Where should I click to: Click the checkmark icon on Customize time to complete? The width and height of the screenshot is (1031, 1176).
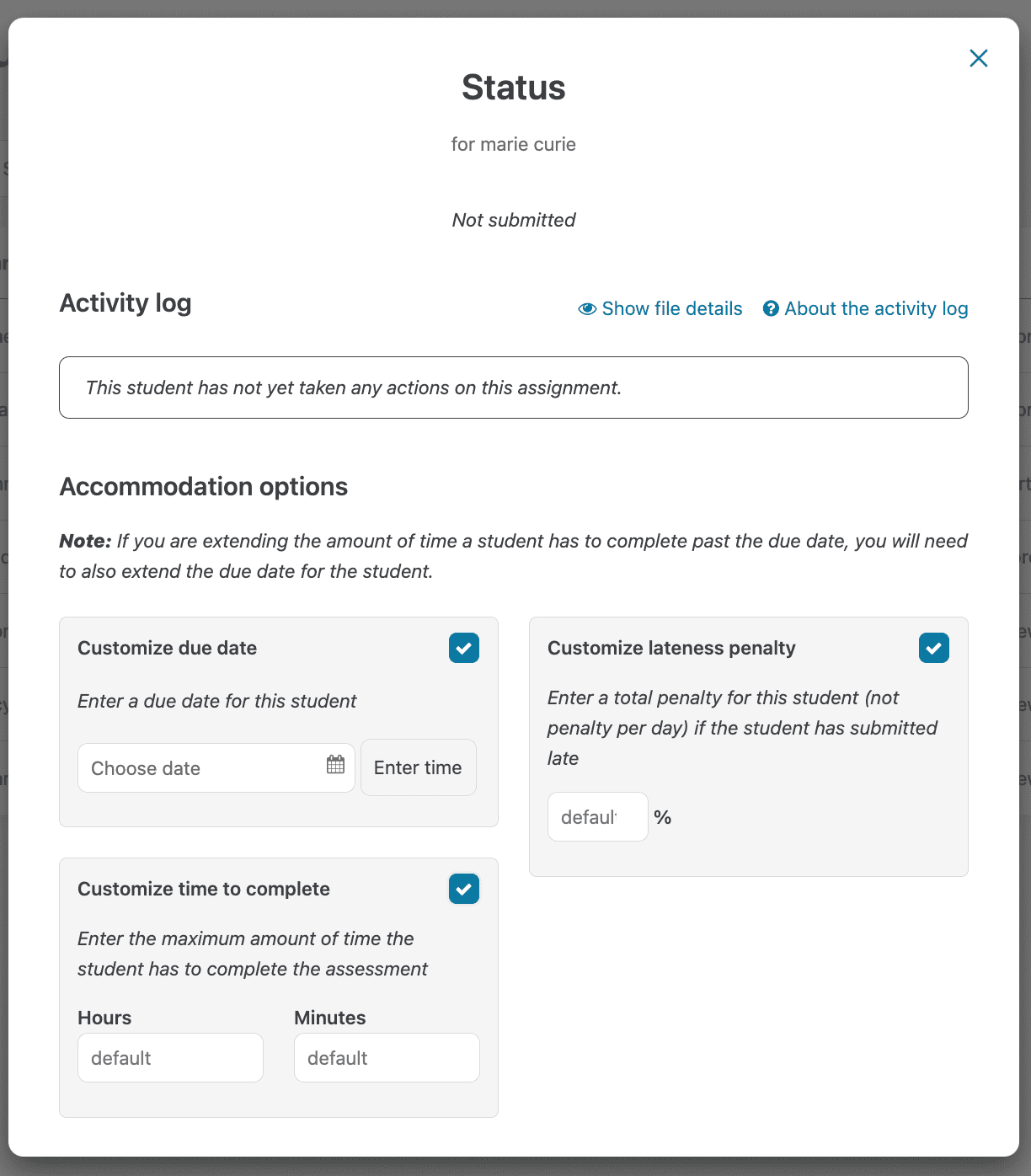pos(463,889)
